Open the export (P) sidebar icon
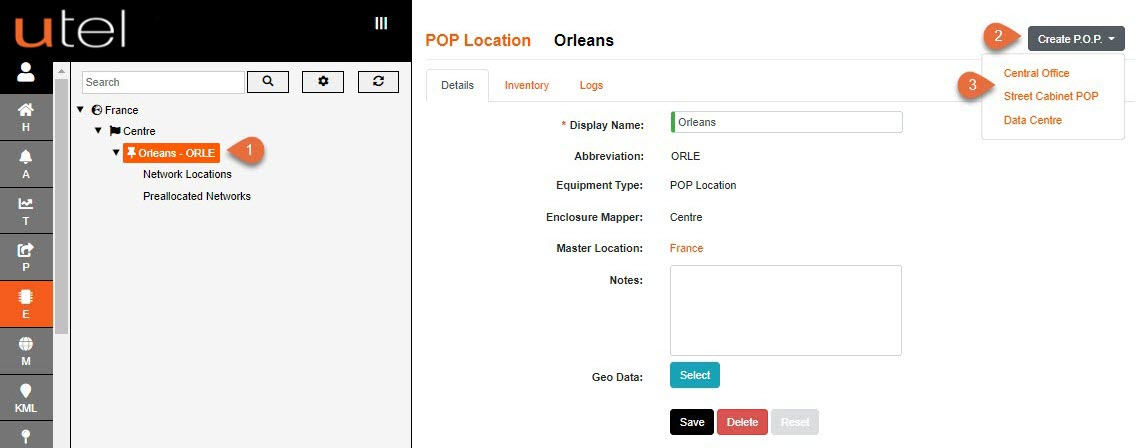The height and width of the screenshot is (448, 1140). [26, 257]
